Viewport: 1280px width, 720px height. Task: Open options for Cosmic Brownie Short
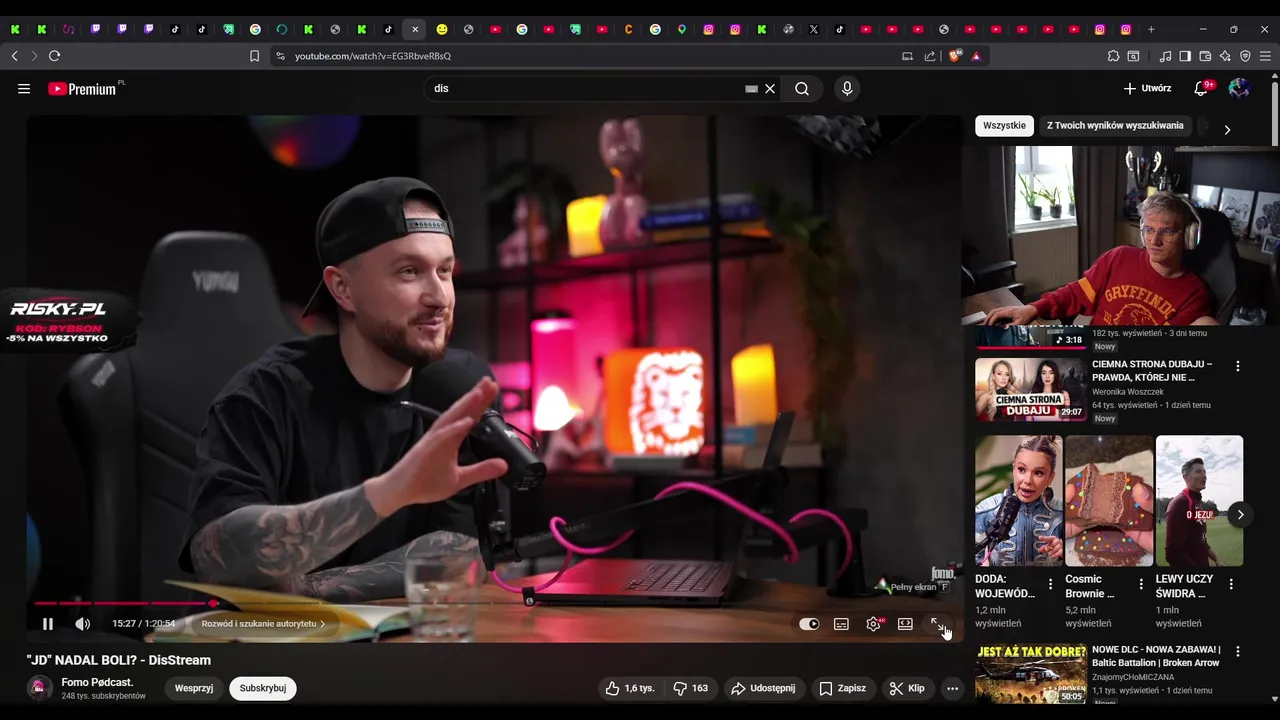click(x=1141, y=584)
